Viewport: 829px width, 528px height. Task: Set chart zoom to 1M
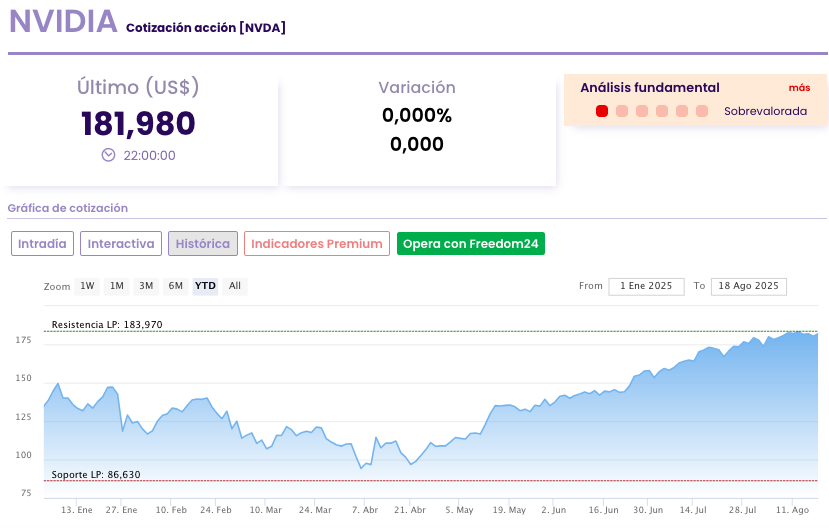(117, 286)
